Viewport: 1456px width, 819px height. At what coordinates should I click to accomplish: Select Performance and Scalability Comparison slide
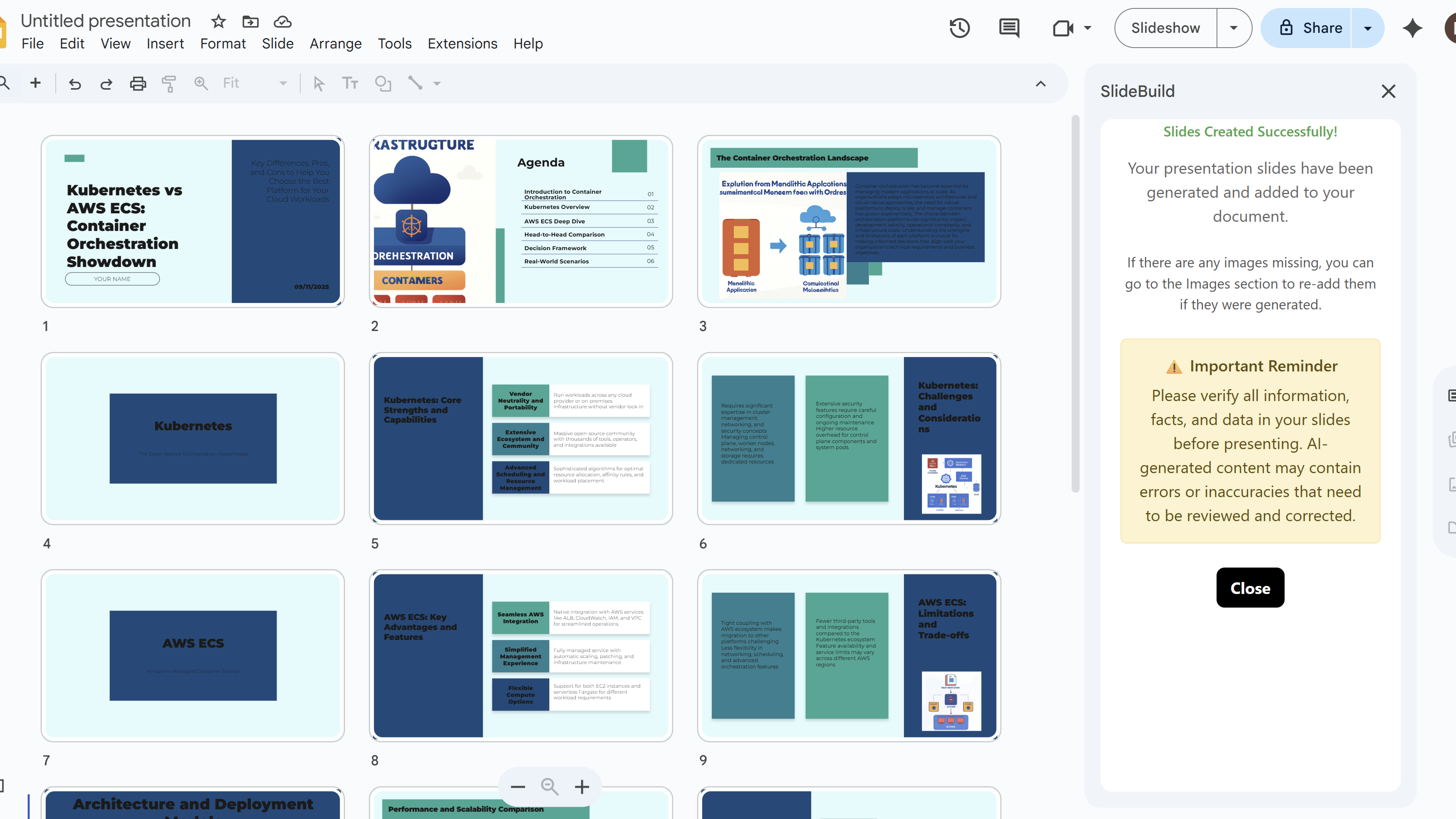[x=520, y=803]
